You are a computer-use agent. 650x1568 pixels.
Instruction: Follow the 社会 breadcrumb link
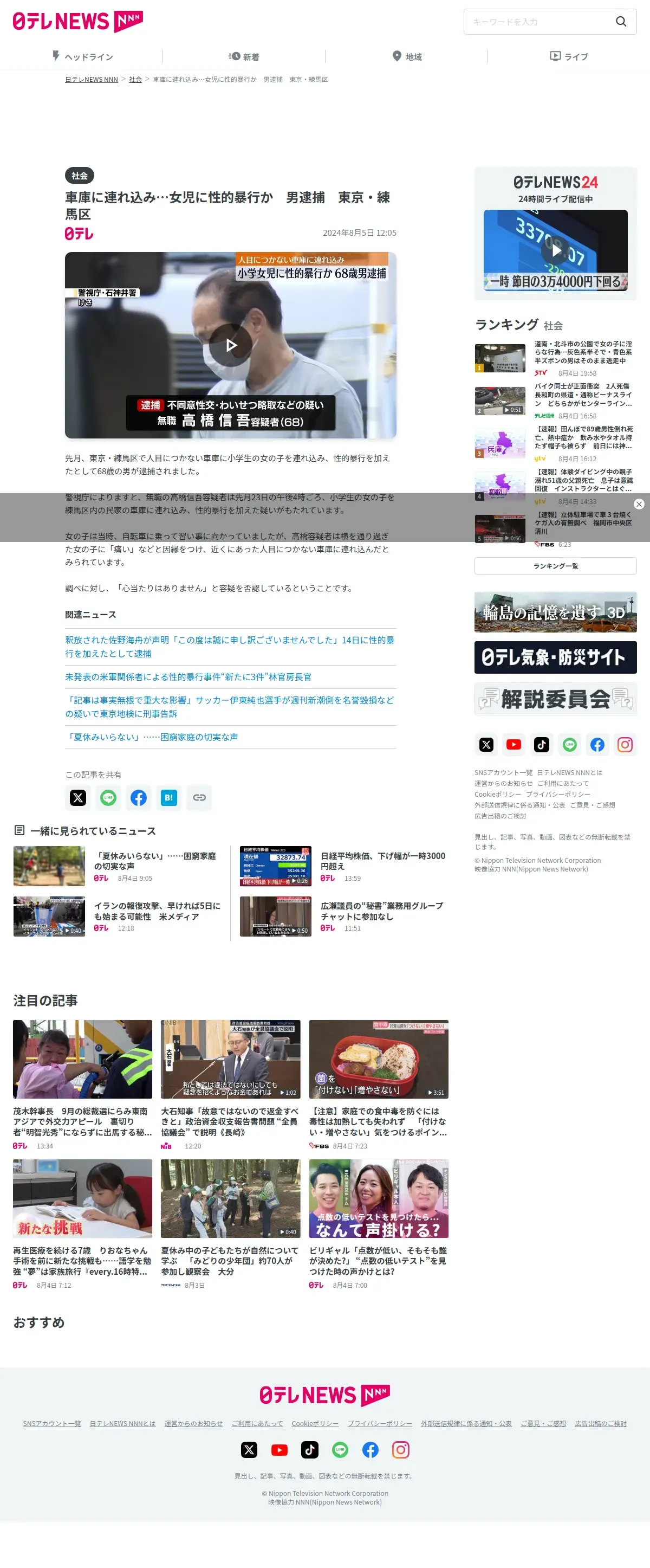(135, 80)
